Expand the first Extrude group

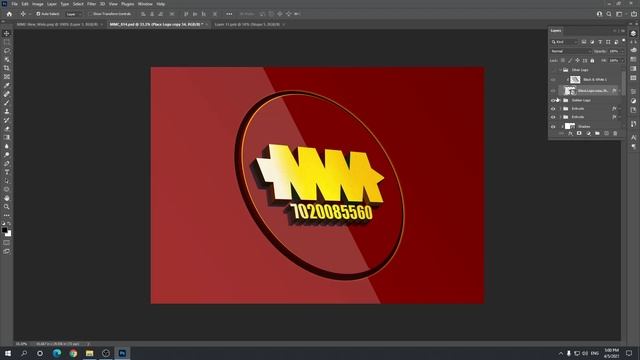pyautogui.click(x=560, y=109)
